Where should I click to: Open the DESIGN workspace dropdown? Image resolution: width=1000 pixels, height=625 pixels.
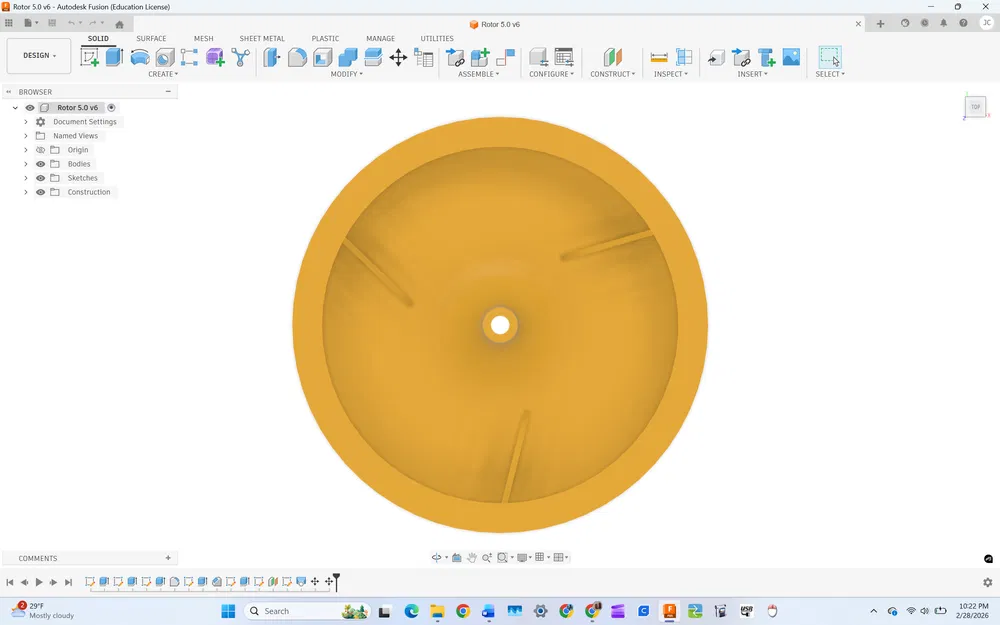coord(39,56)
